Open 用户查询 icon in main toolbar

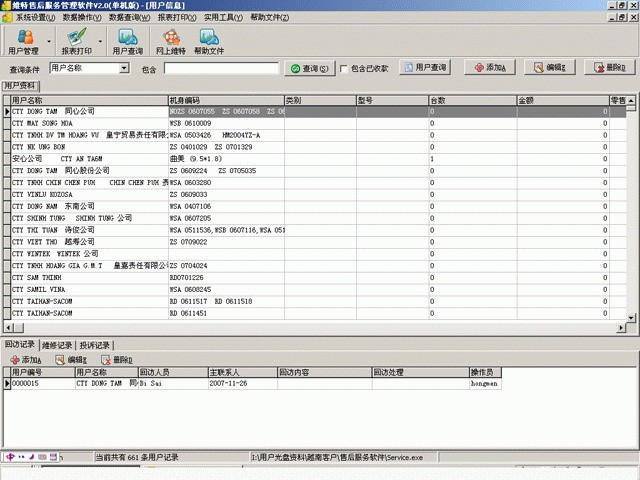click(x=127, y=42)
